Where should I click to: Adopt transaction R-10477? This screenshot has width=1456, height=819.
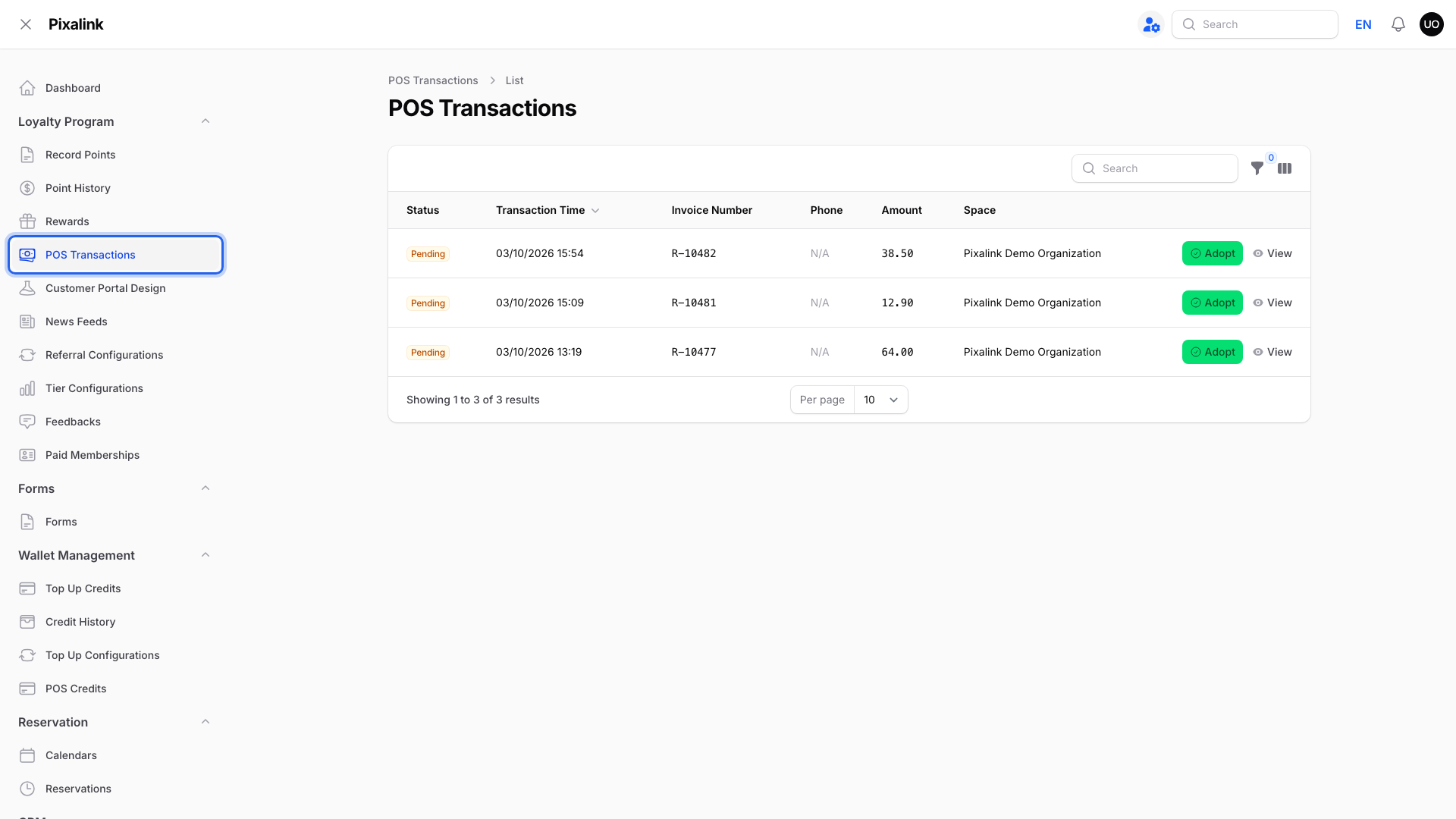1212,352
